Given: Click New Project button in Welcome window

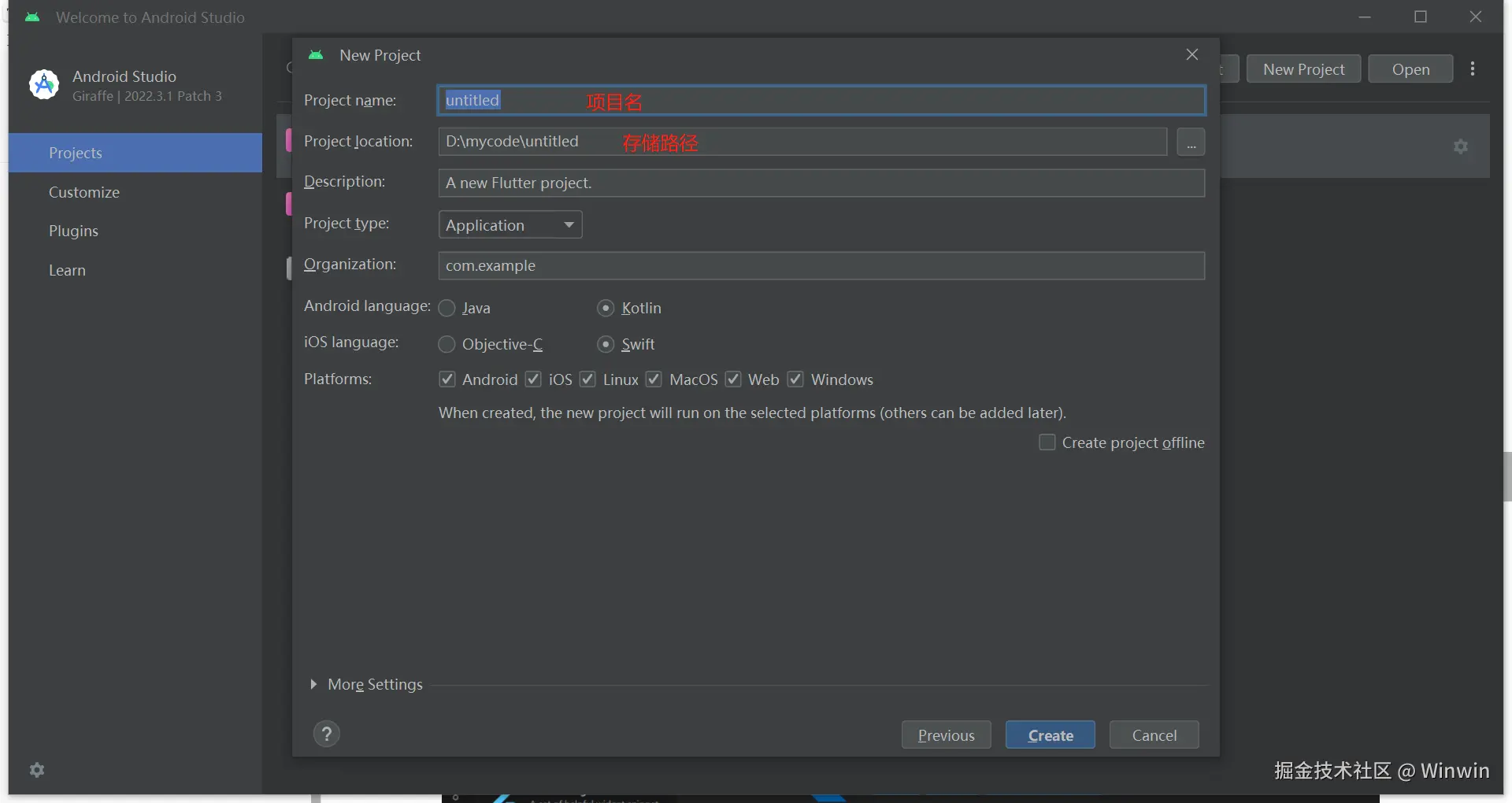Looking at the screenshot, I should (1304, 69).
